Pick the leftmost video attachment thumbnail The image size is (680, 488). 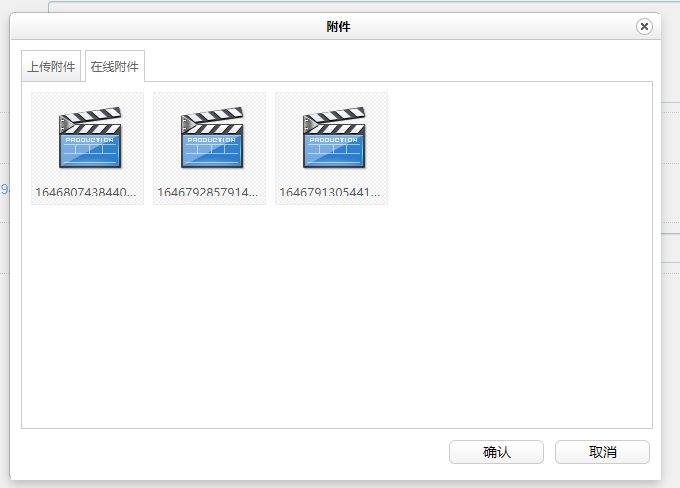coord(88,148)
